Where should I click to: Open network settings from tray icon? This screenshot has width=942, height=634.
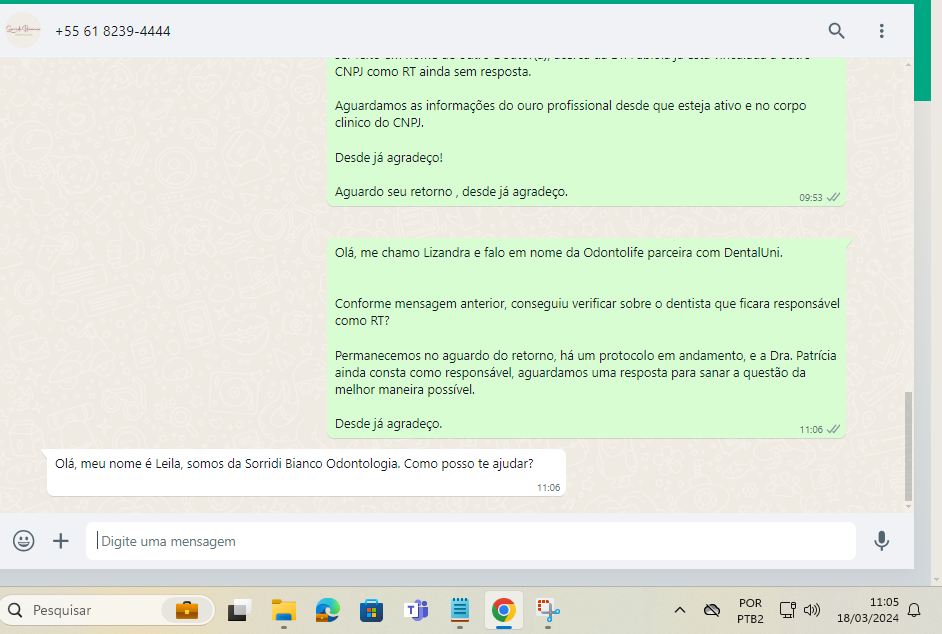point(788,611)
